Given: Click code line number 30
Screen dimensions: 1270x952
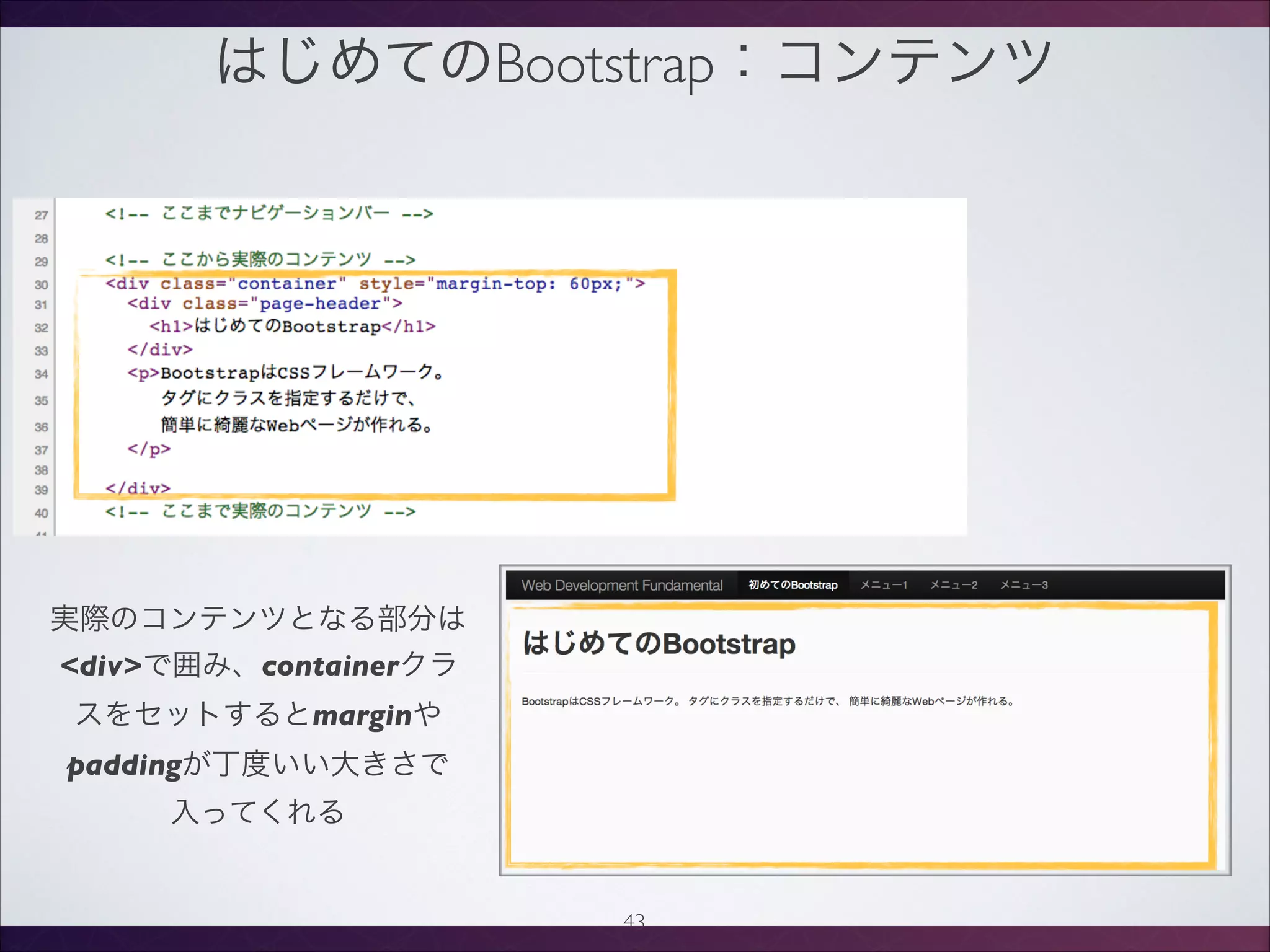Looking at the screenshot, I should click(x=41, y=284).
